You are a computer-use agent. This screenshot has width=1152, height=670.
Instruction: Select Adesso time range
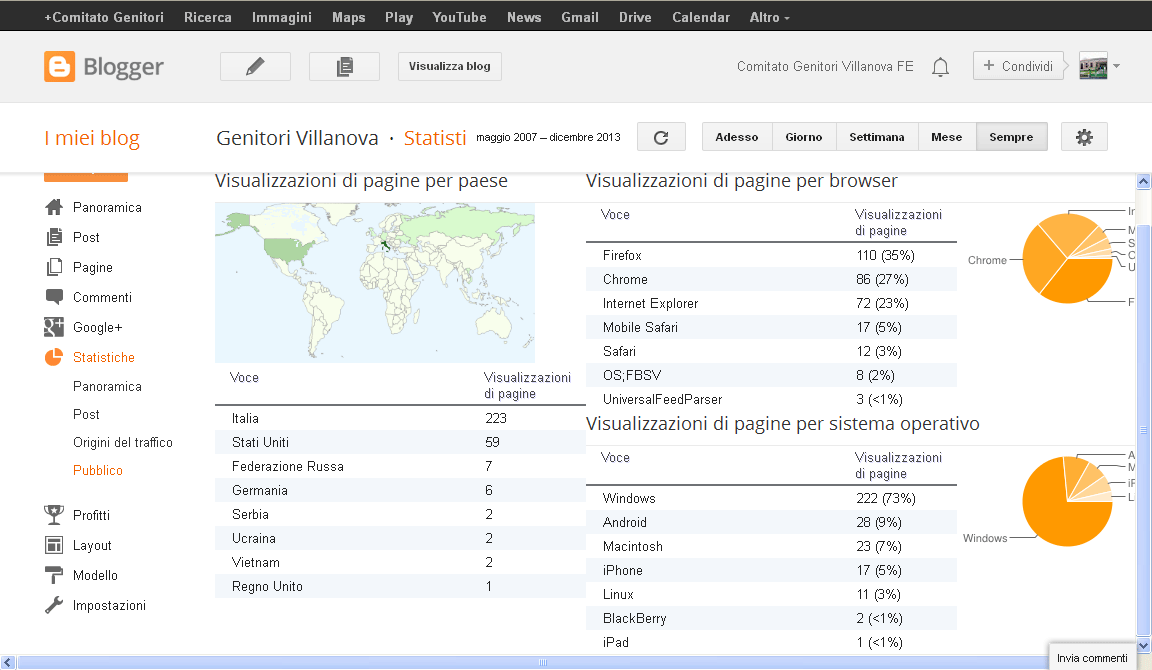click(737, 137)
